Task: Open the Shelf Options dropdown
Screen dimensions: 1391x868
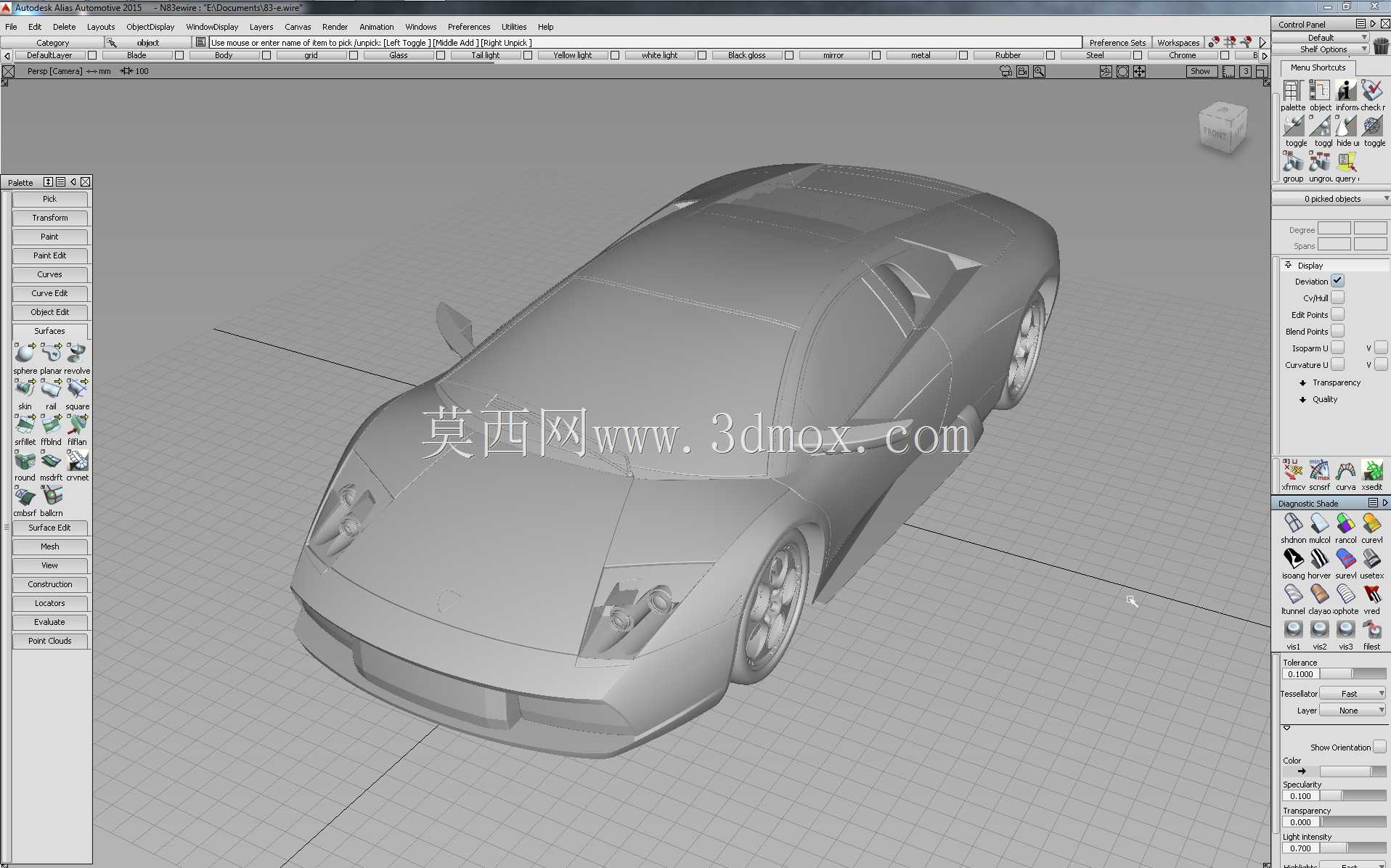Action: (1322, 49)
